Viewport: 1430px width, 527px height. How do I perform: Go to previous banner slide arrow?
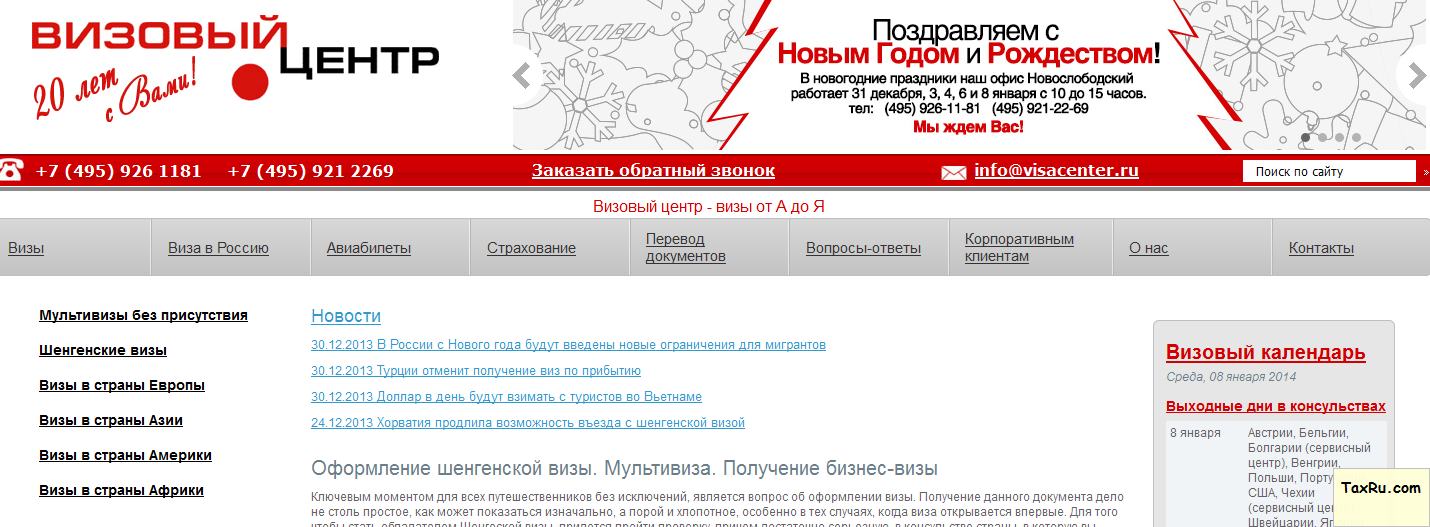click(521, 75)
